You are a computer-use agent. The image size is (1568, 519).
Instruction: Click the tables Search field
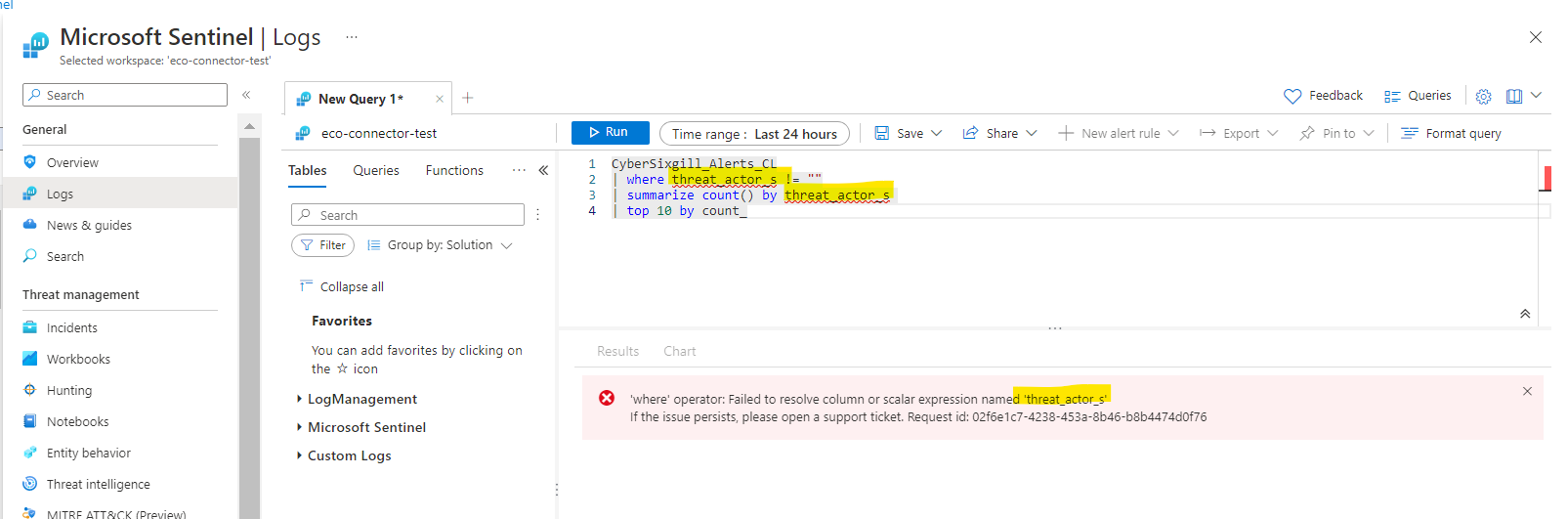408,215
